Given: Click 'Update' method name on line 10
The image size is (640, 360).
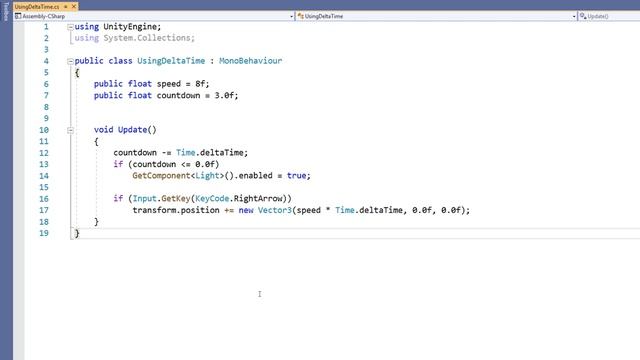Looking at the screenshot, I should [x=132, y=129].
